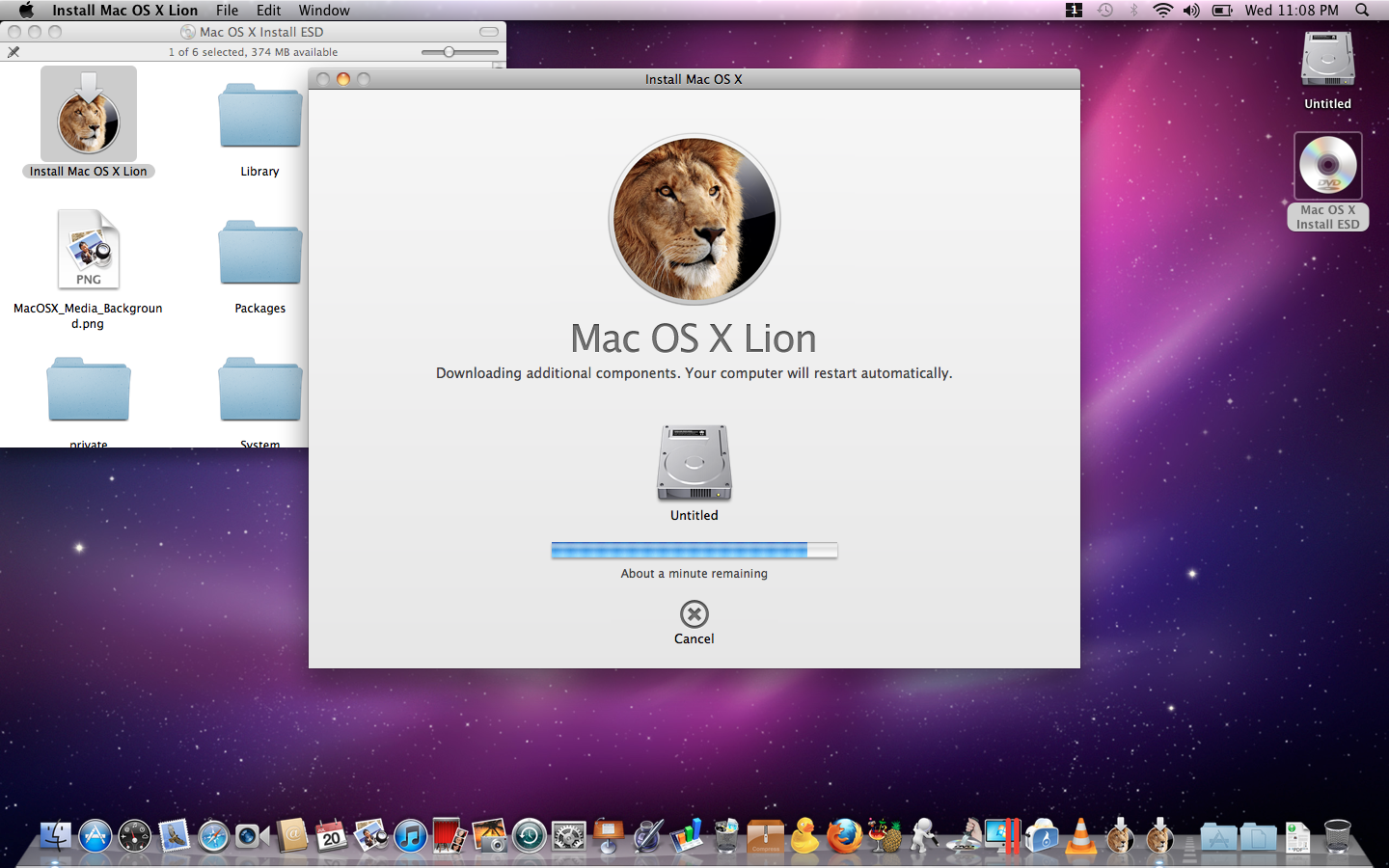Image resolution: width=1389 pixels, height=868 pixels.
Task: Click the Bluetooth menu bar icon
Action: pyautogui.click(x=1134, y=10)
